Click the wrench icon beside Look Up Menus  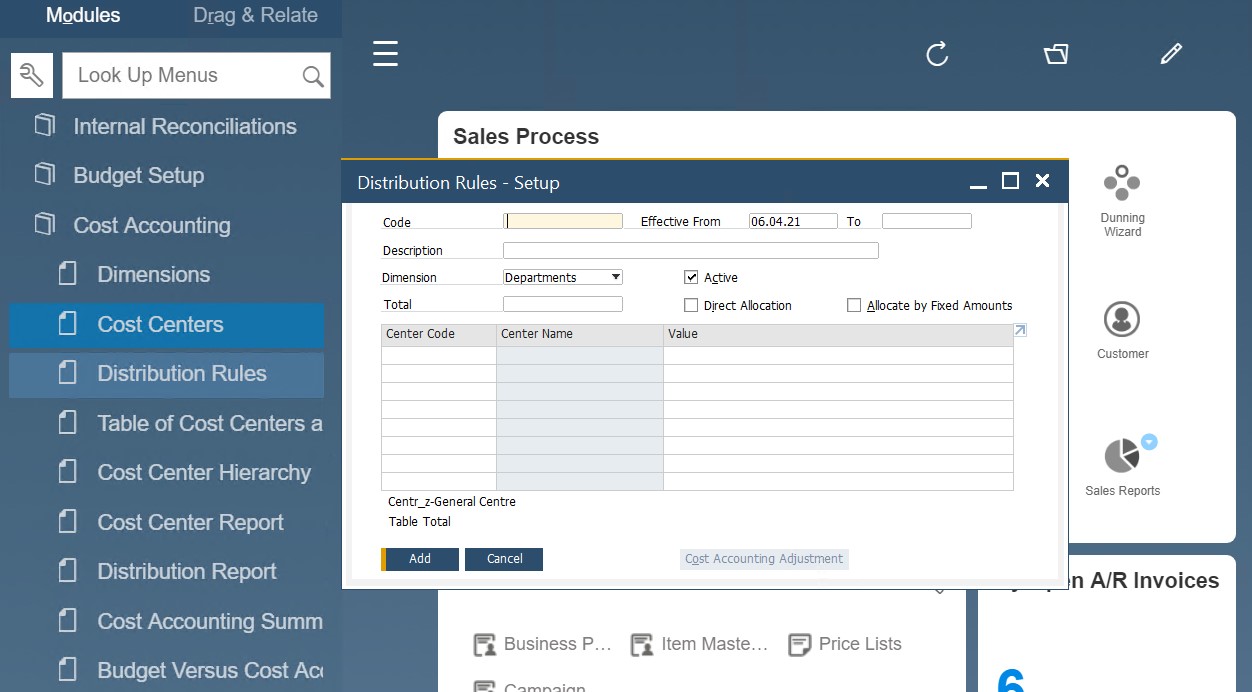[x=32, y=76]
